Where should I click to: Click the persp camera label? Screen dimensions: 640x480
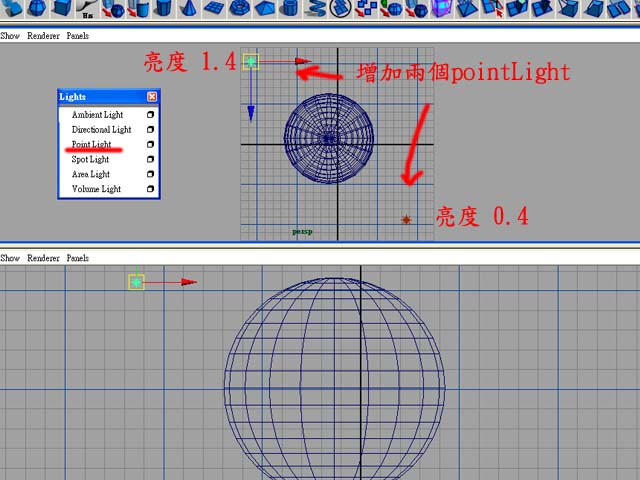pos(302,232)
